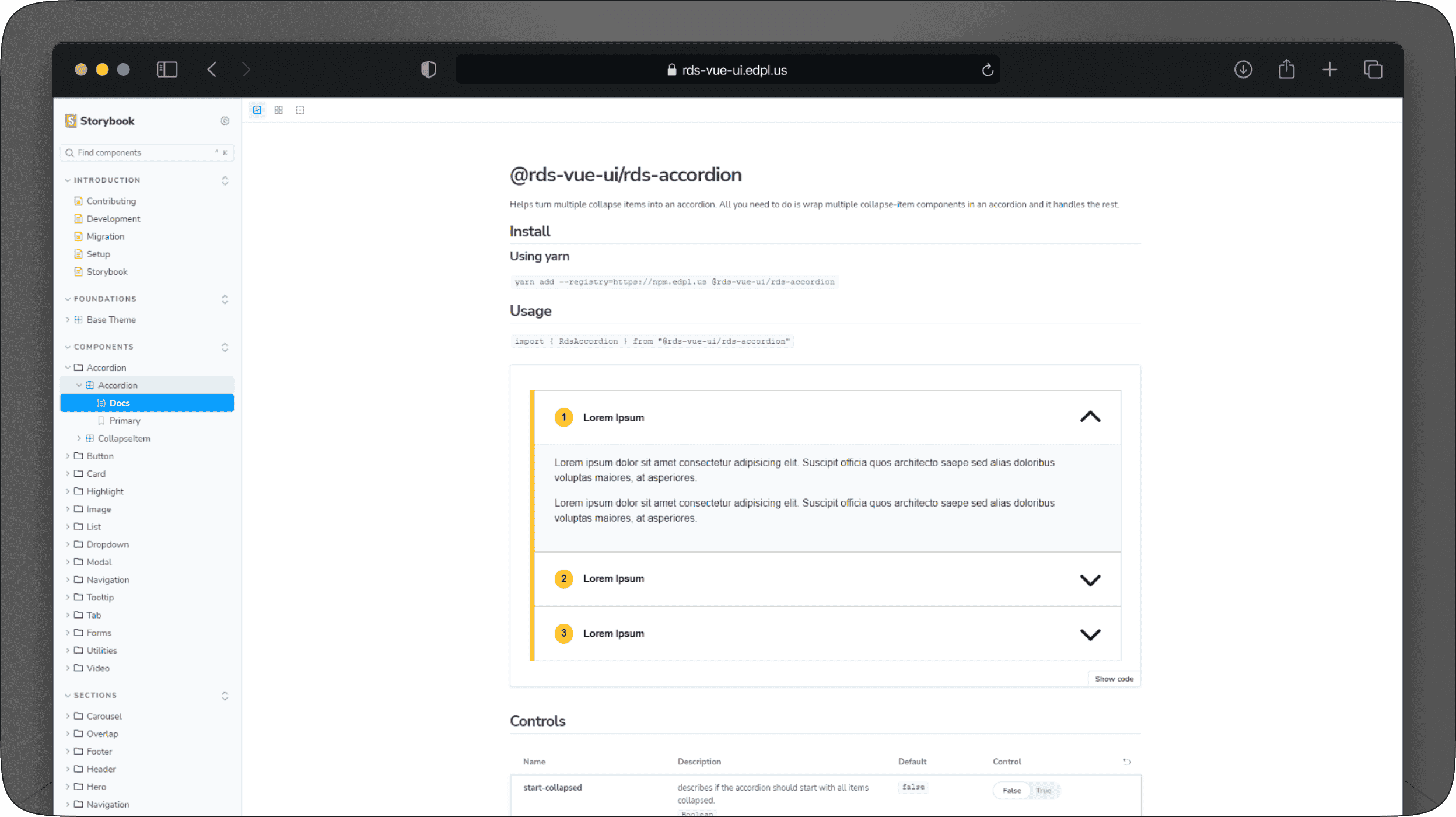Image resolution: width=1456 pixels, height=817 pixels.
Task: Collapse the first Lorem Ipsum accordion item
Action: [827, 418]
